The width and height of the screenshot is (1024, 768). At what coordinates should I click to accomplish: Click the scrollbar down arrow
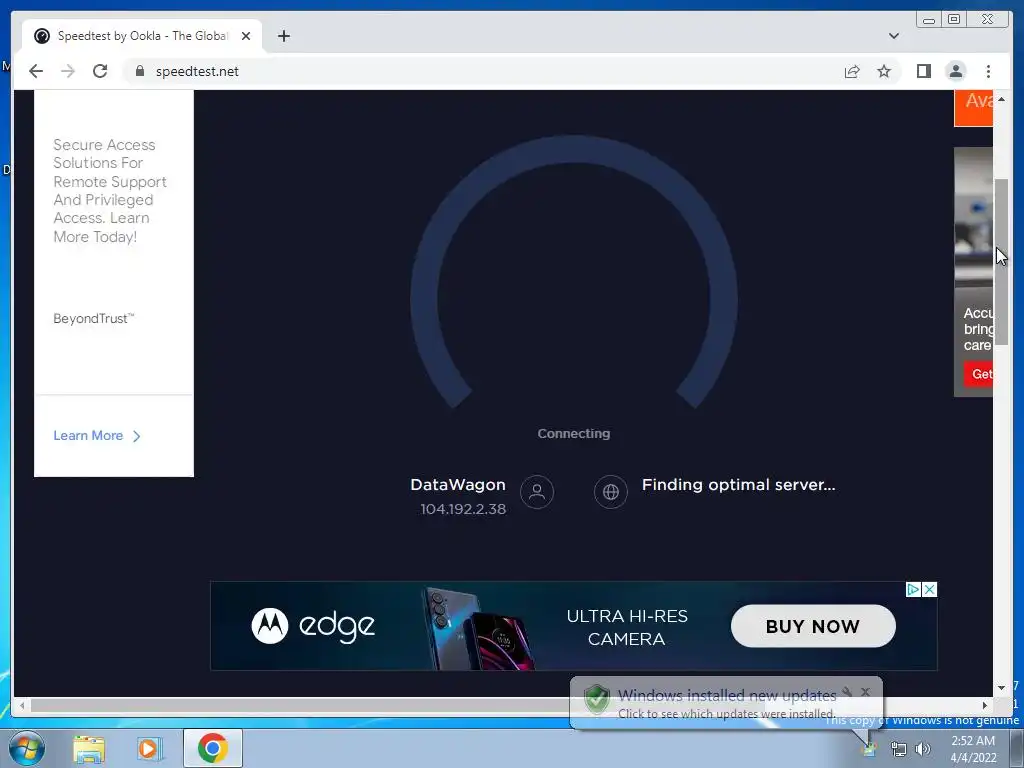[1001, 688]
